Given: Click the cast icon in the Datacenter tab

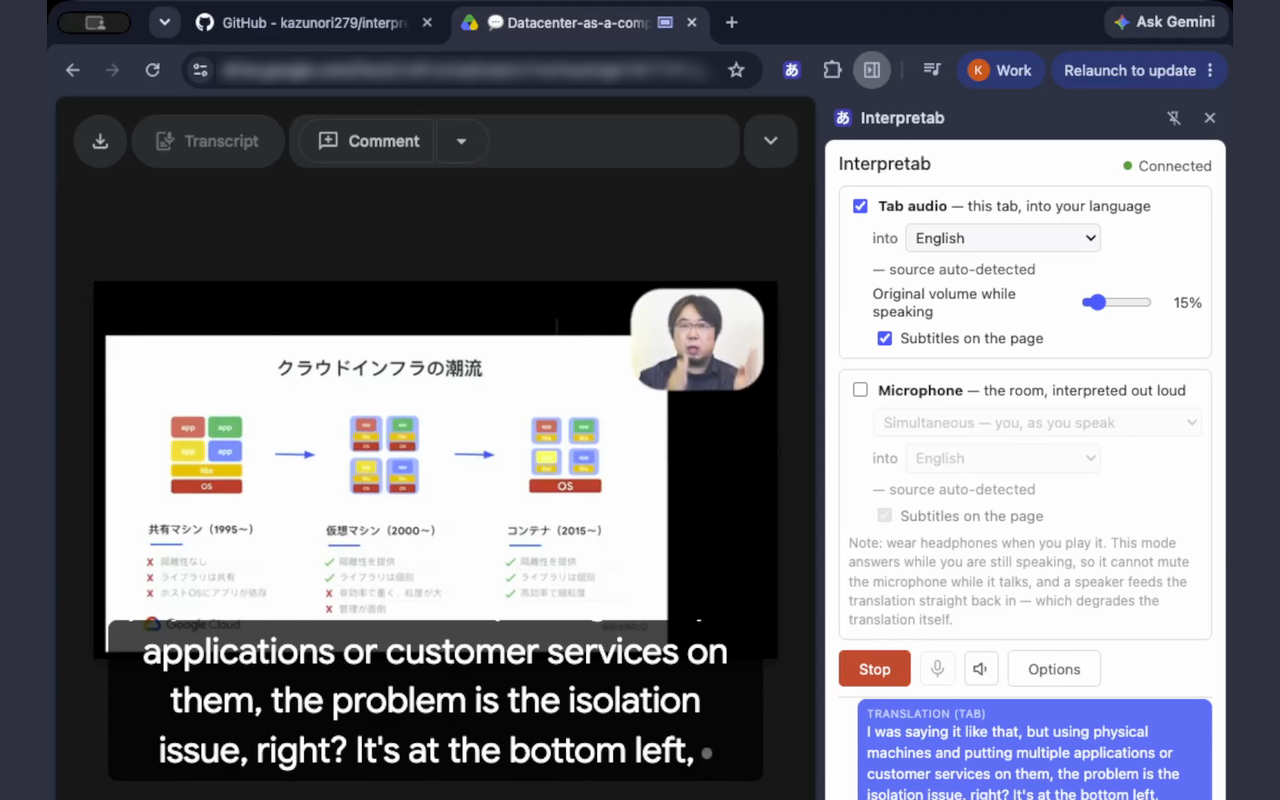Looking at the screenshot, I should 665,22.
